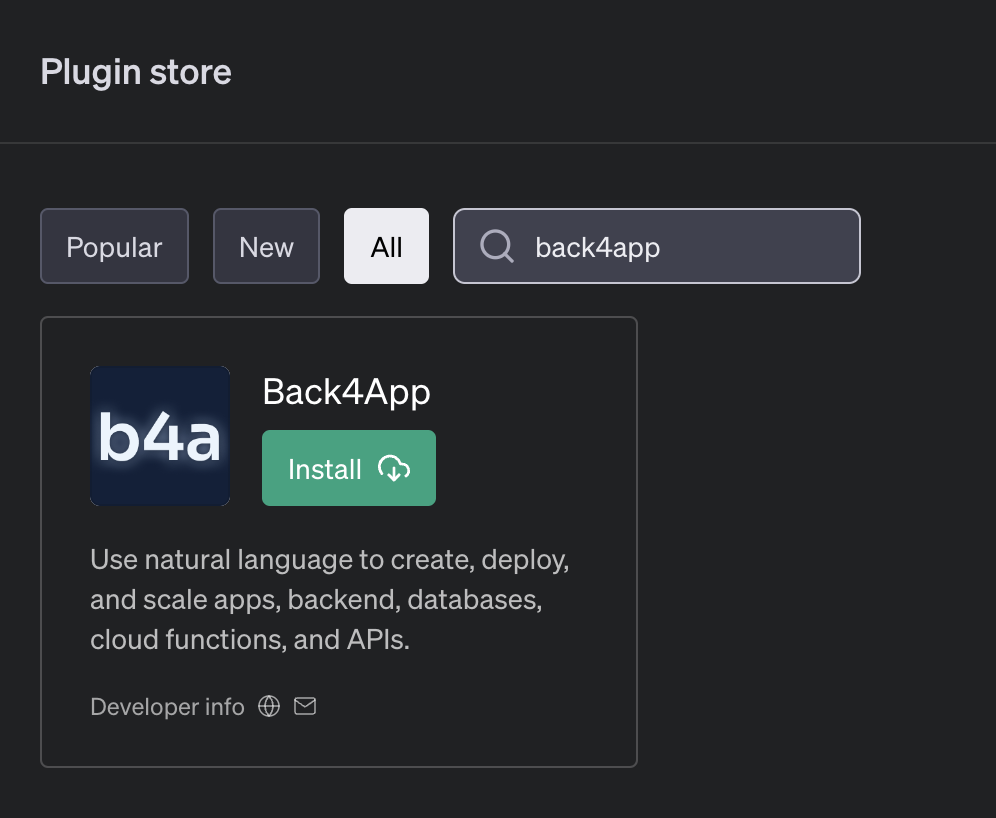Screen dimensions: 996x818
Task: Click the magnifier icon in search box
Action: coord(497,246)
